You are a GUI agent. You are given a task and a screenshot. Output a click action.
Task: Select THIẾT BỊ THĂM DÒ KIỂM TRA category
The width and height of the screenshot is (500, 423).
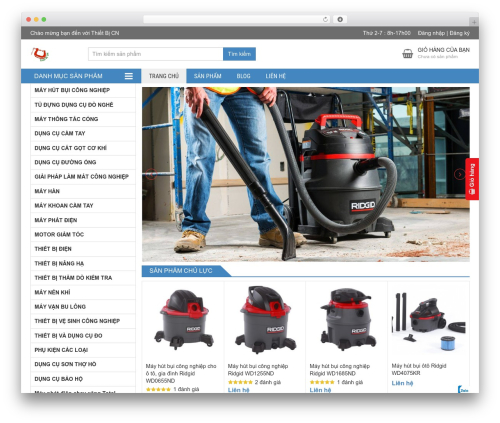click(83, 278)
